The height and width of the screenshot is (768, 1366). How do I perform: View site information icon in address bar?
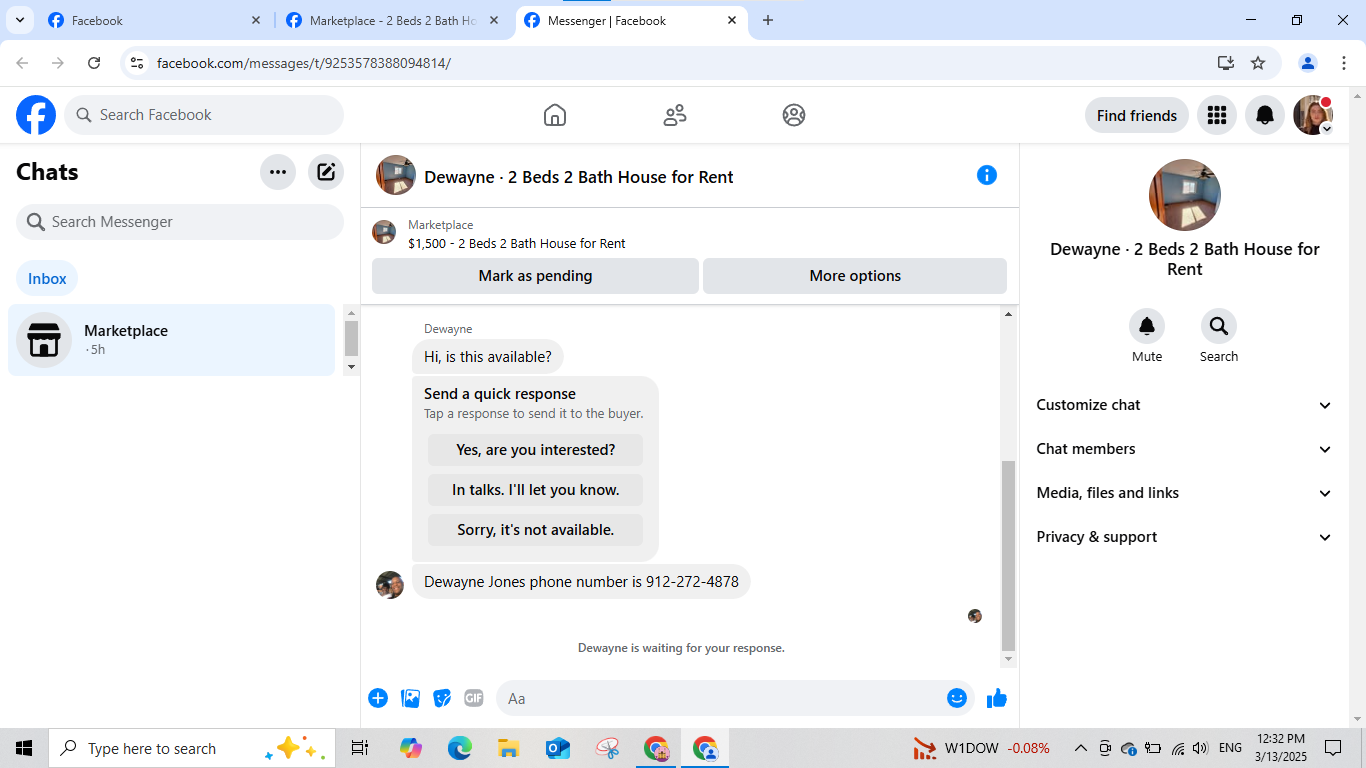point(137,63)
